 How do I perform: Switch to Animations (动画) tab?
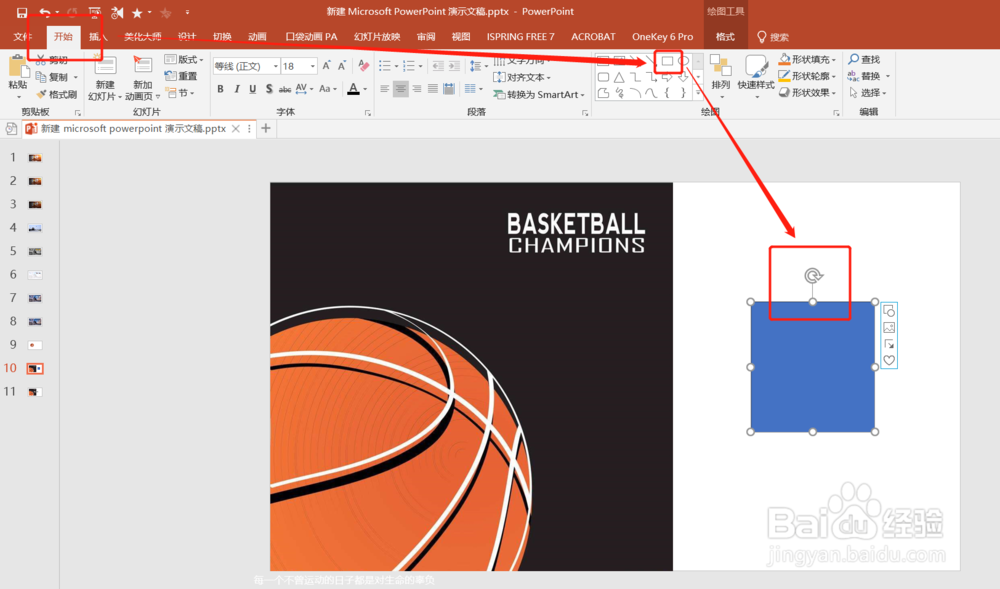coord(257,36)
